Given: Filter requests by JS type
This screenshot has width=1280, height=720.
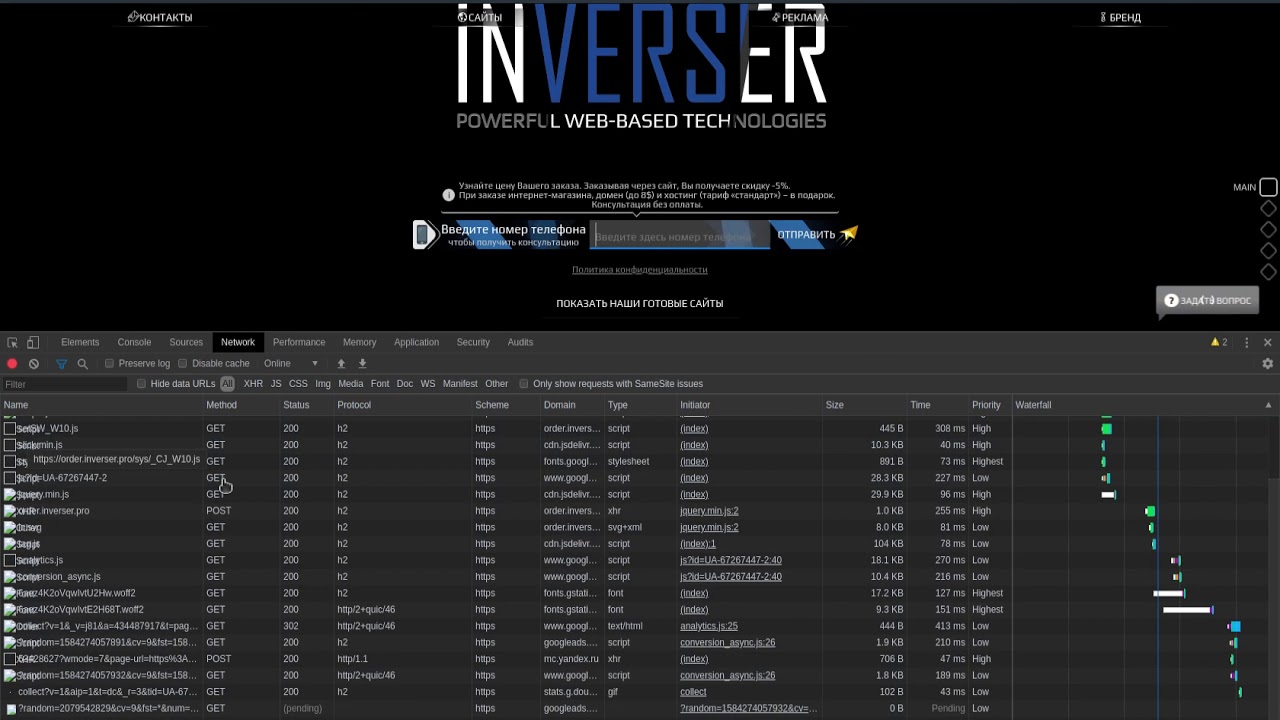Looking at the screenshot, I should [276, 384].
